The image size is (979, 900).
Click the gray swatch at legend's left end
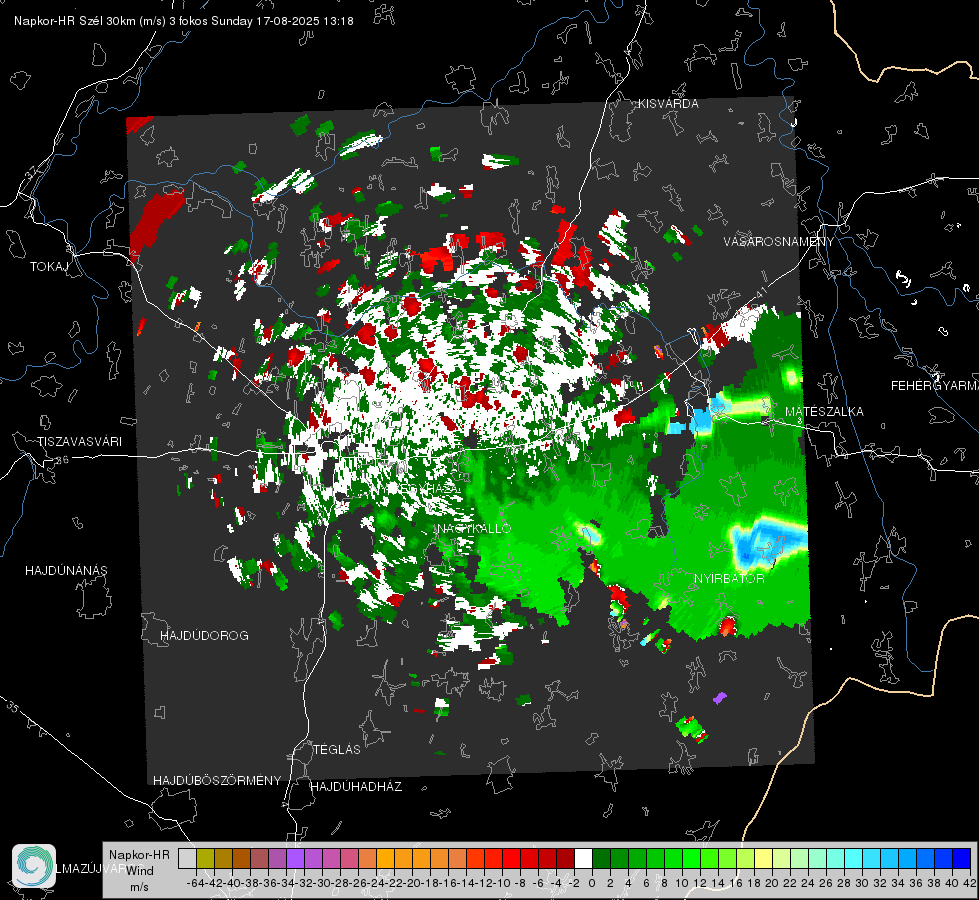click(187, 858)
